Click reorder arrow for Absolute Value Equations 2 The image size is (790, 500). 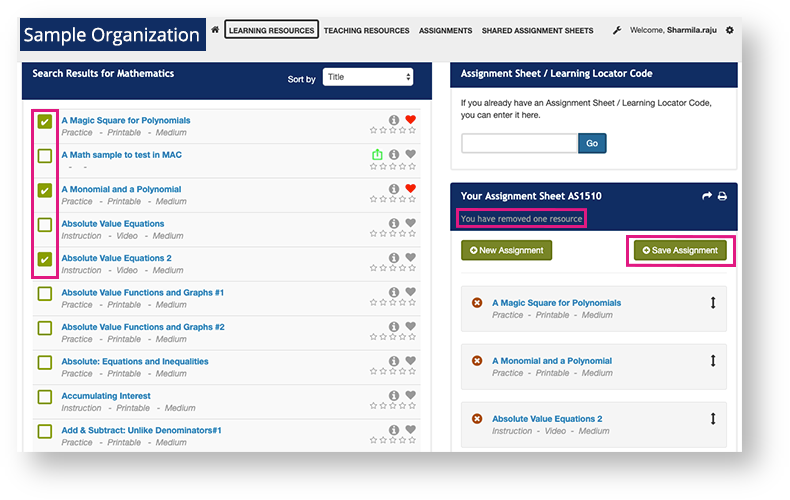point(713,420)
